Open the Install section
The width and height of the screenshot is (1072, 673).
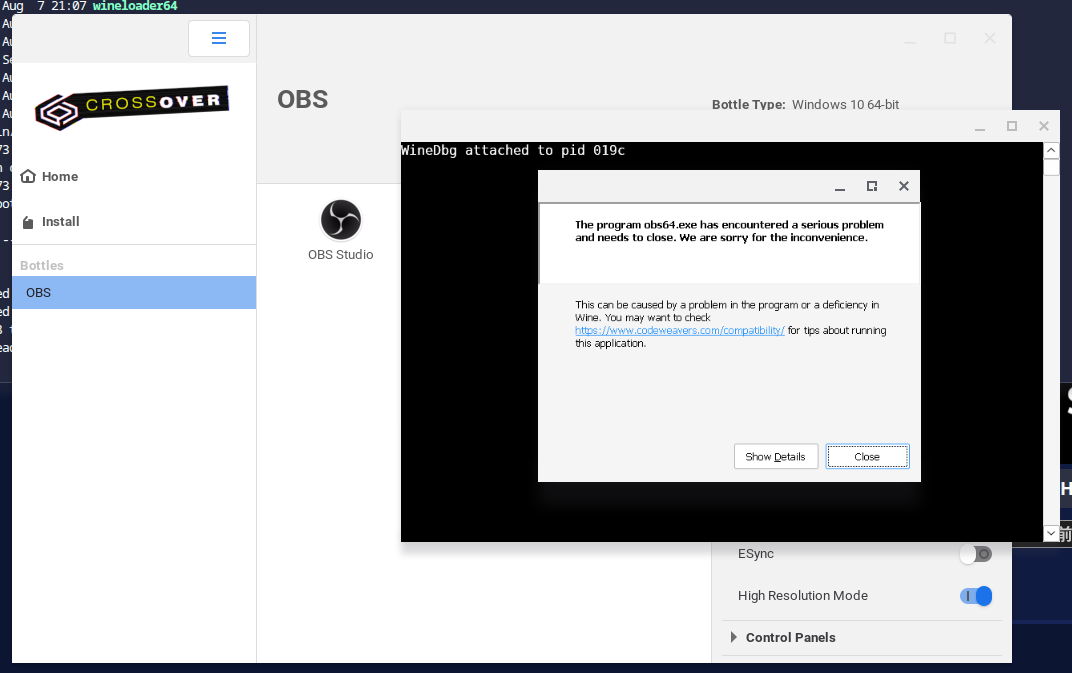point(134,222)
